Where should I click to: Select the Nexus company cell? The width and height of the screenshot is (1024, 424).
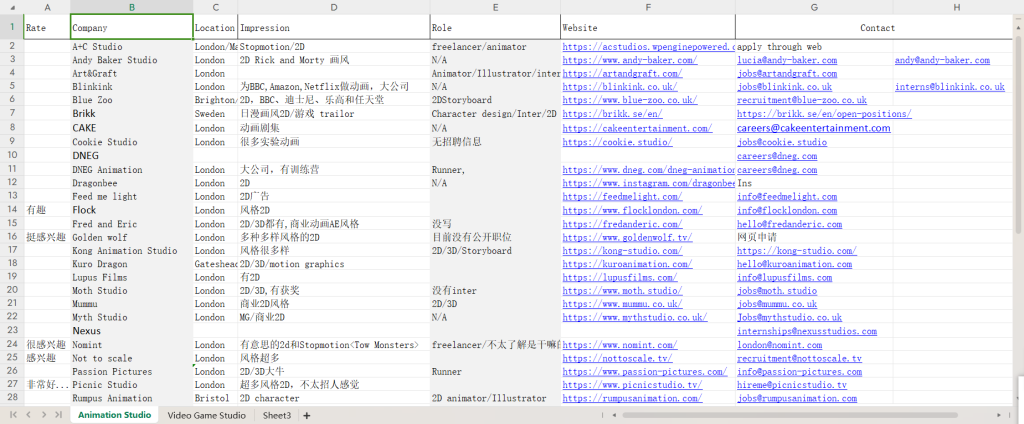[x=131, y=331]
